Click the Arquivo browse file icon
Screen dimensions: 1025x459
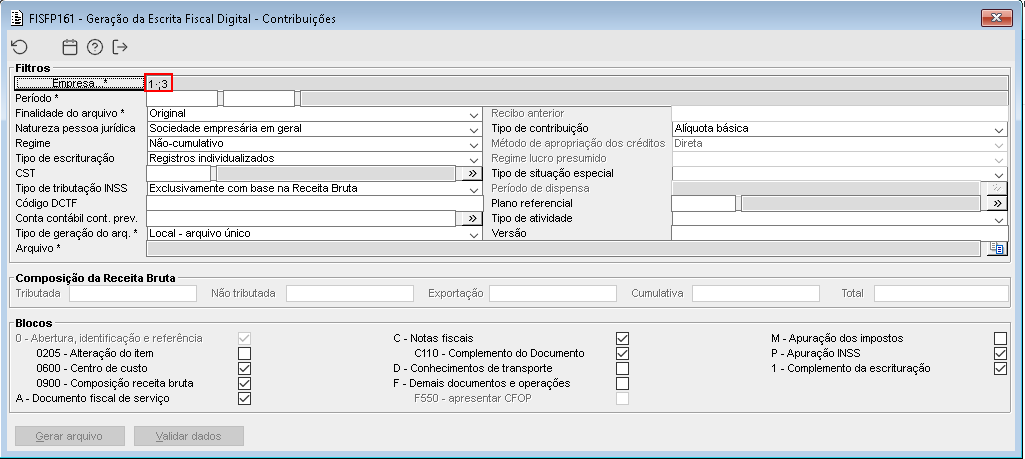[x=996, y=249]
